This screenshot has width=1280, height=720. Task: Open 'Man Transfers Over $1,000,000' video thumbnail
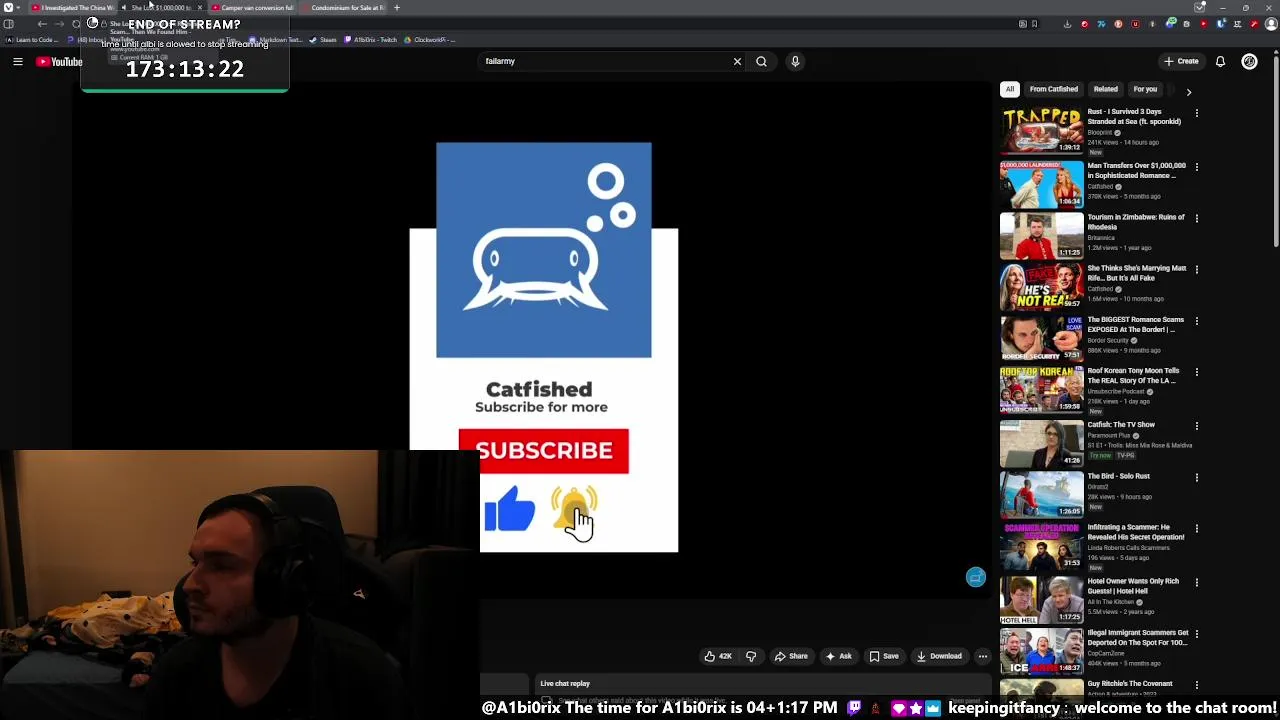point(1041,183)
